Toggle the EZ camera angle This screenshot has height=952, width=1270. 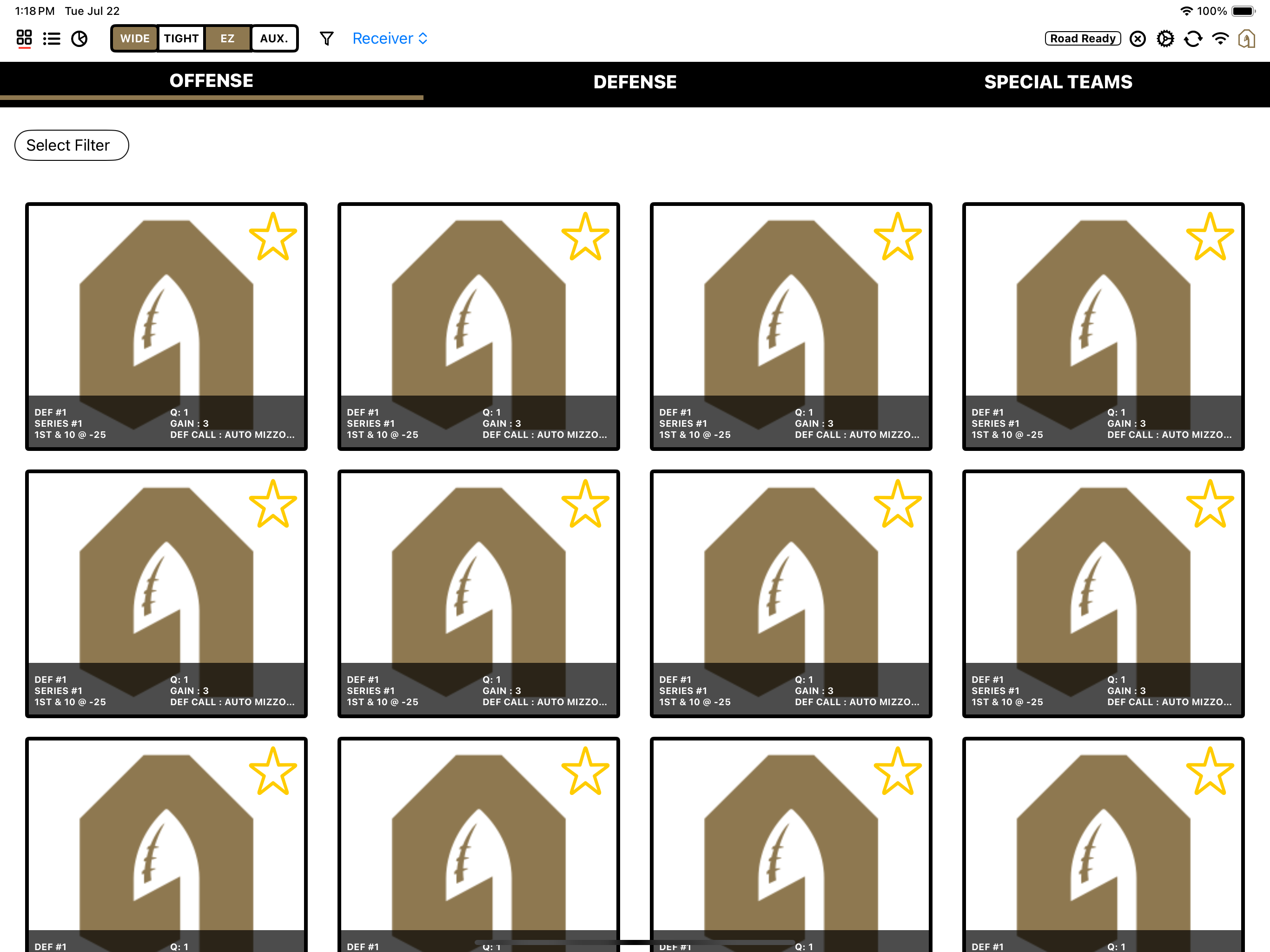coord(227,39)
